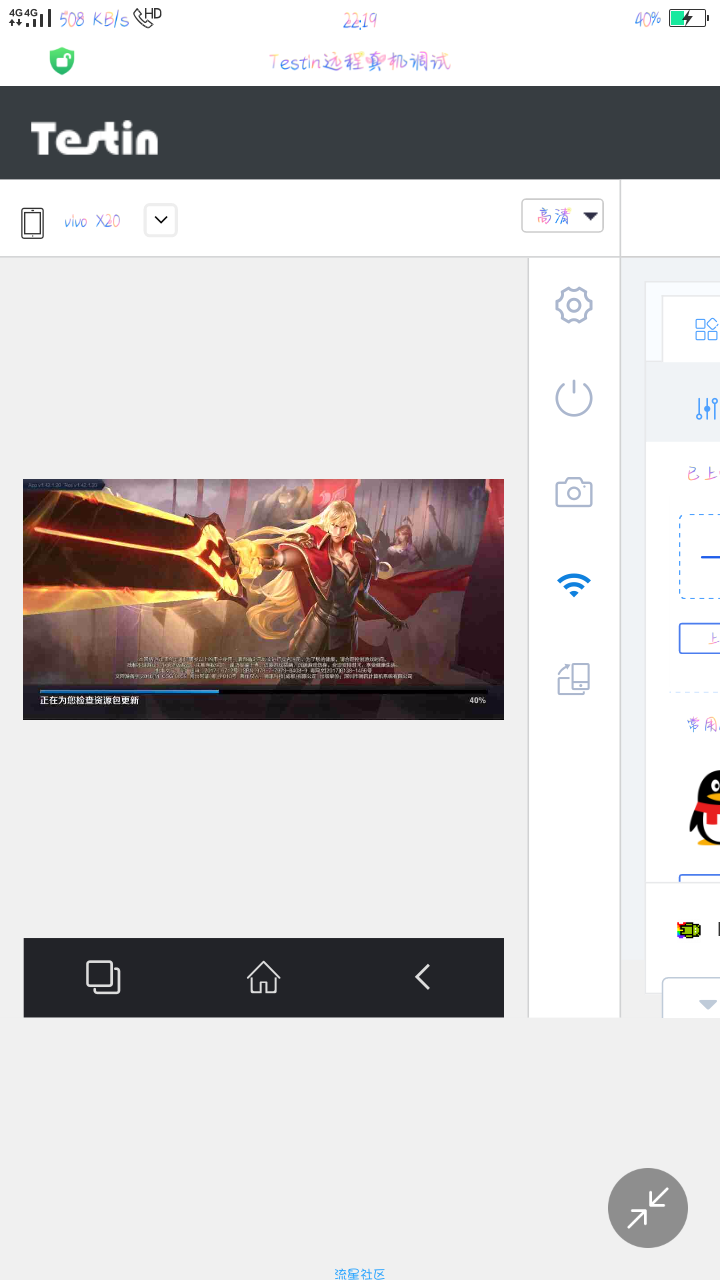Click the rotate device screen icon
720x1280 pixels.
click(x=574, y=679)
